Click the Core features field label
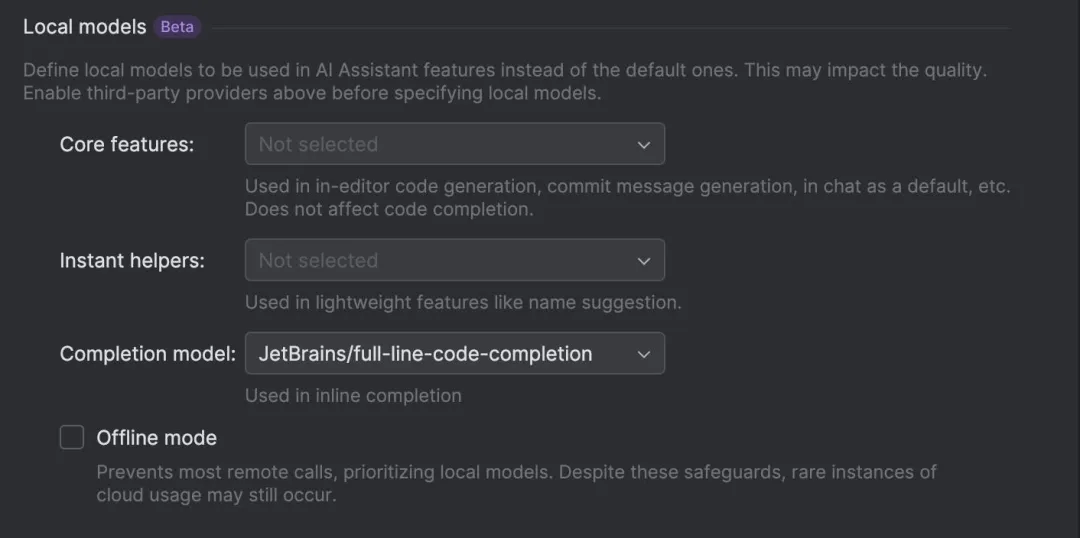 pos(127,145)
